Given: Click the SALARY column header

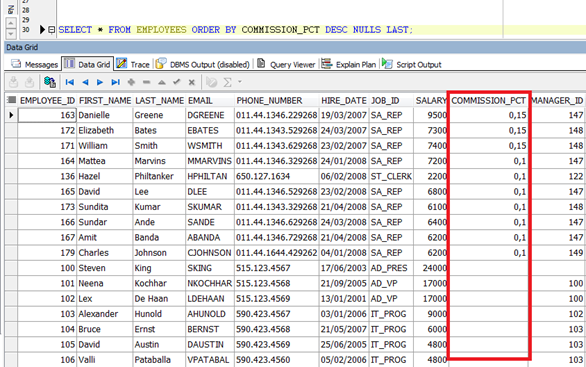Looking at the screenshot, I should click(431, 101).
